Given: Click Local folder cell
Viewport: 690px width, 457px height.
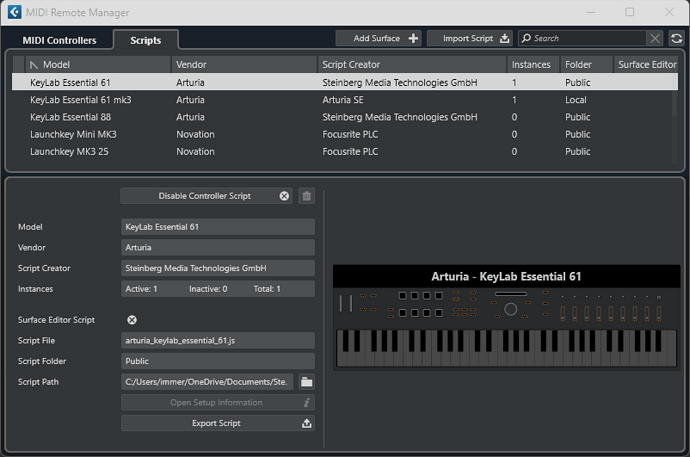Looking at the screenshot, I should tap(576, 100).
